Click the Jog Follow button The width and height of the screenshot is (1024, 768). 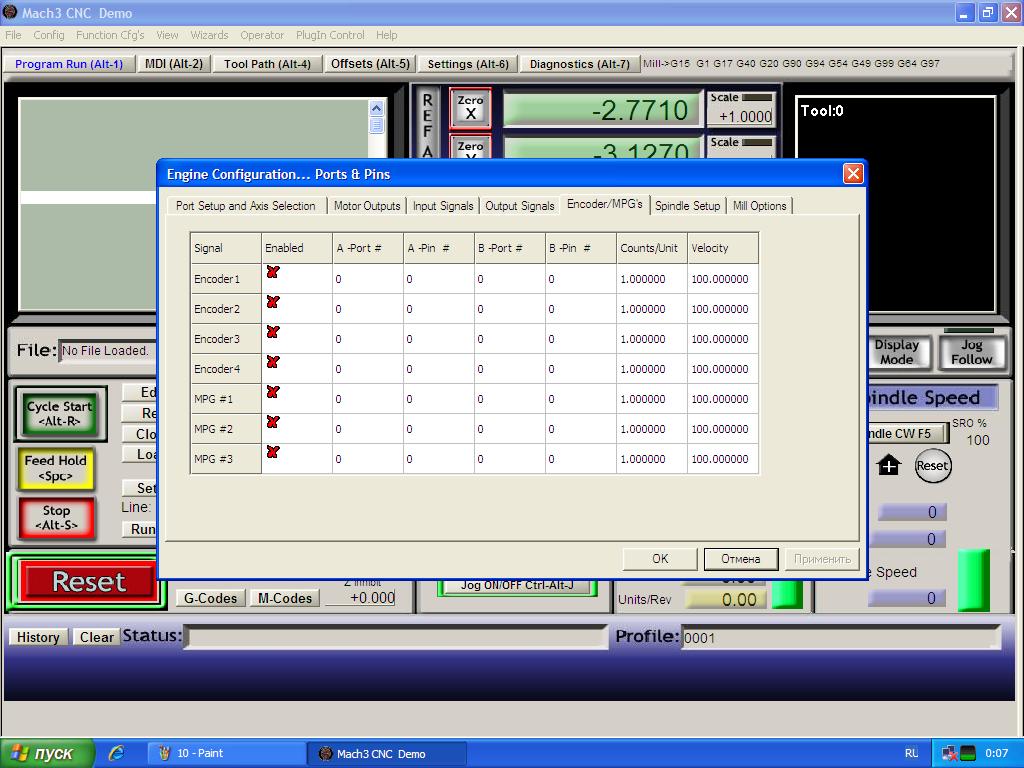tap(971, 352)
